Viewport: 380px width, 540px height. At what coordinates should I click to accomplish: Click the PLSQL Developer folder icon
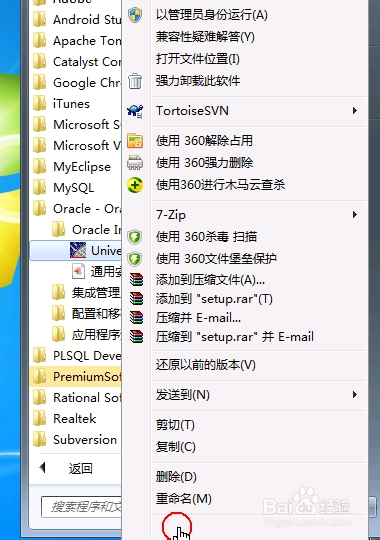(x=40, y=356)
